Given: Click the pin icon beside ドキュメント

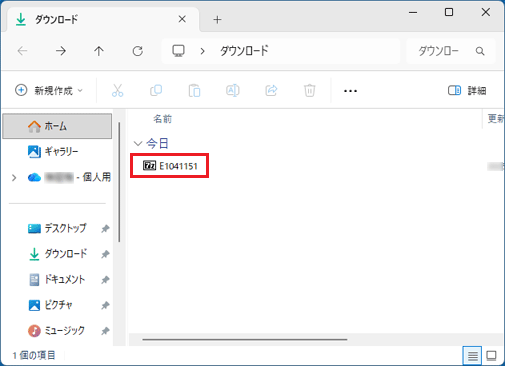Looking at the screenshot, I should click(x=105, y=280).
